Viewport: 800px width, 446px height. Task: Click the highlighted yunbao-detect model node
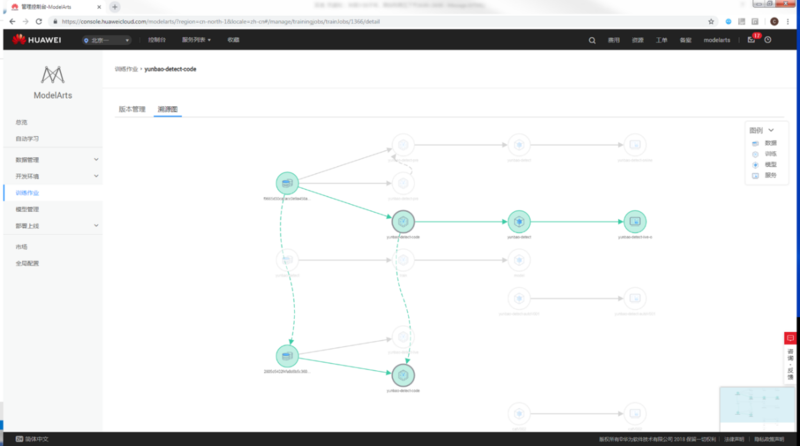click(x=519, y=221)
